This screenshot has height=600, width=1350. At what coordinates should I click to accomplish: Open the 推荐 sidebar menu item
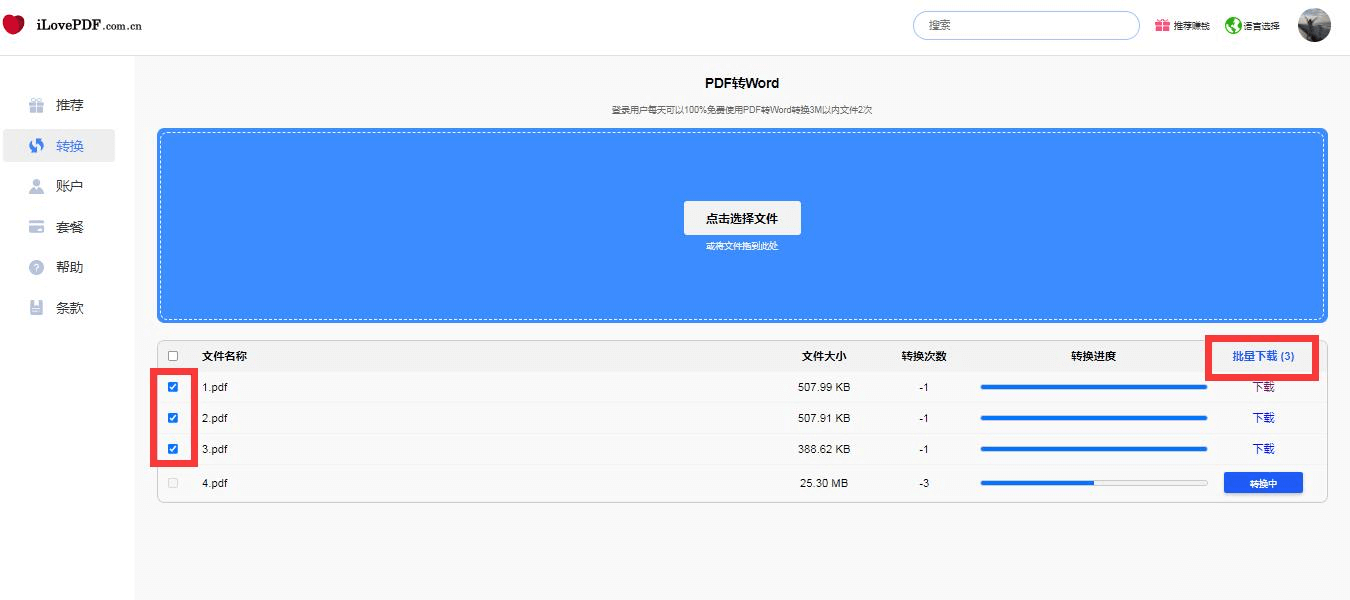click(x=69, y=105)
